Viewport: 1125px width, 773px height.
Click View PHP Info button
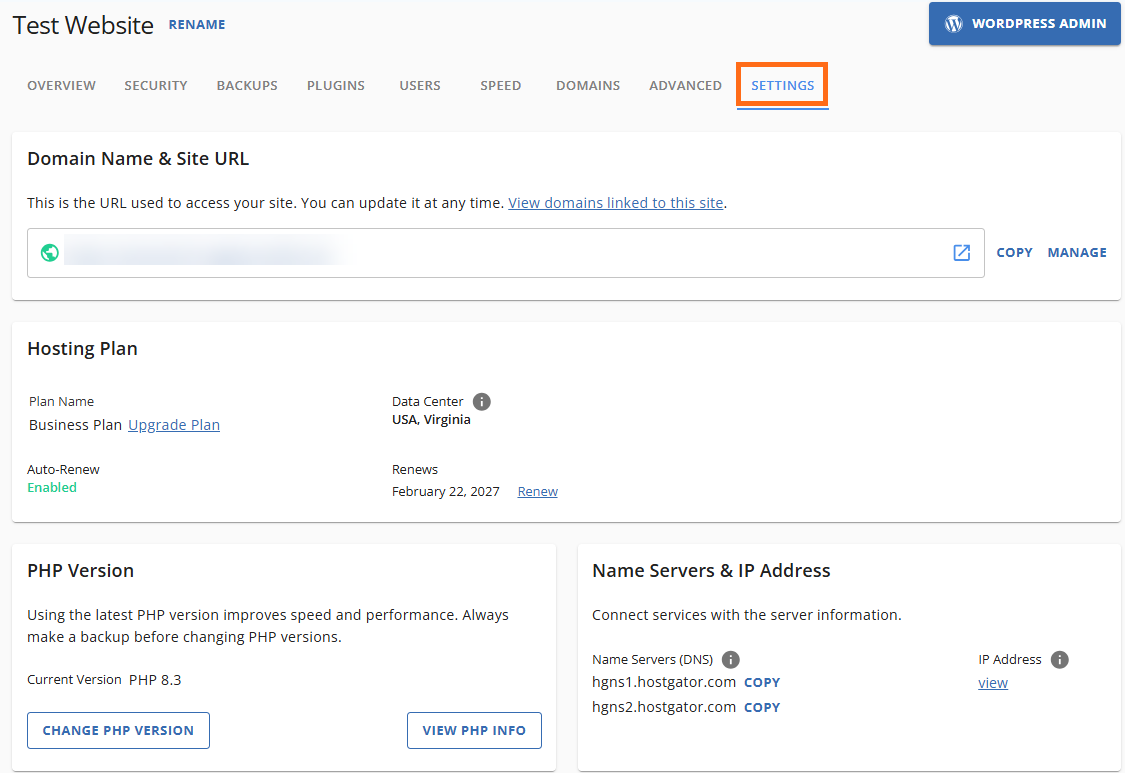pyautogui.click(x=474, y=731)
